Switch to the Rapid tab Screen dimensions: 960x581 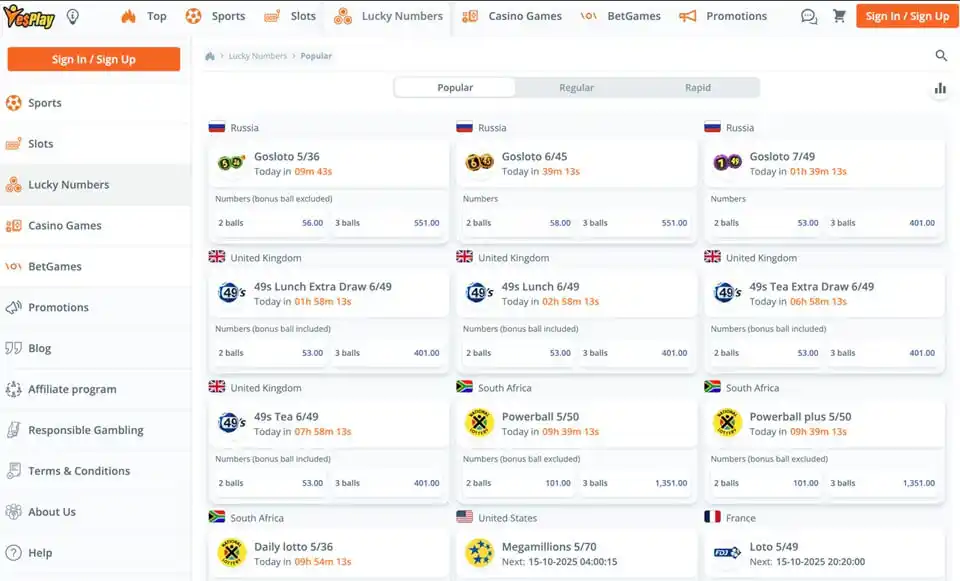pyautogui.click(x=698, y=88)
